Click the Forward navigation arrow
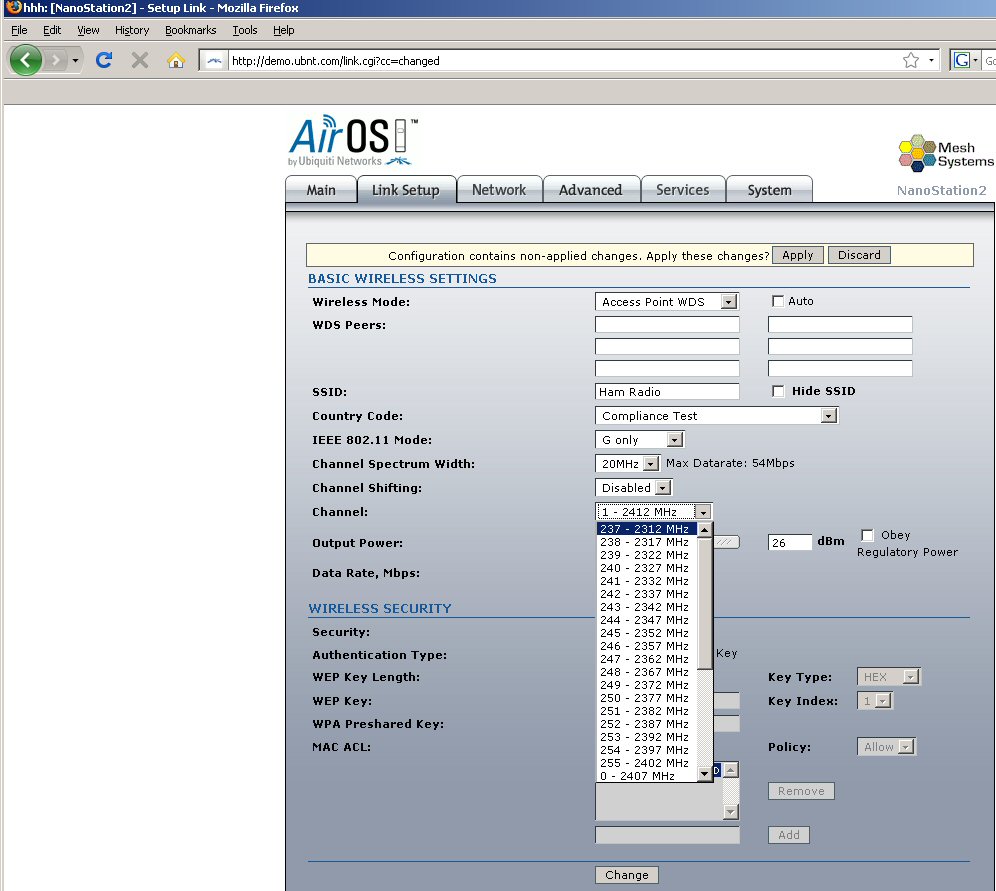Screen dimensions: 996x891 point(56,60)
